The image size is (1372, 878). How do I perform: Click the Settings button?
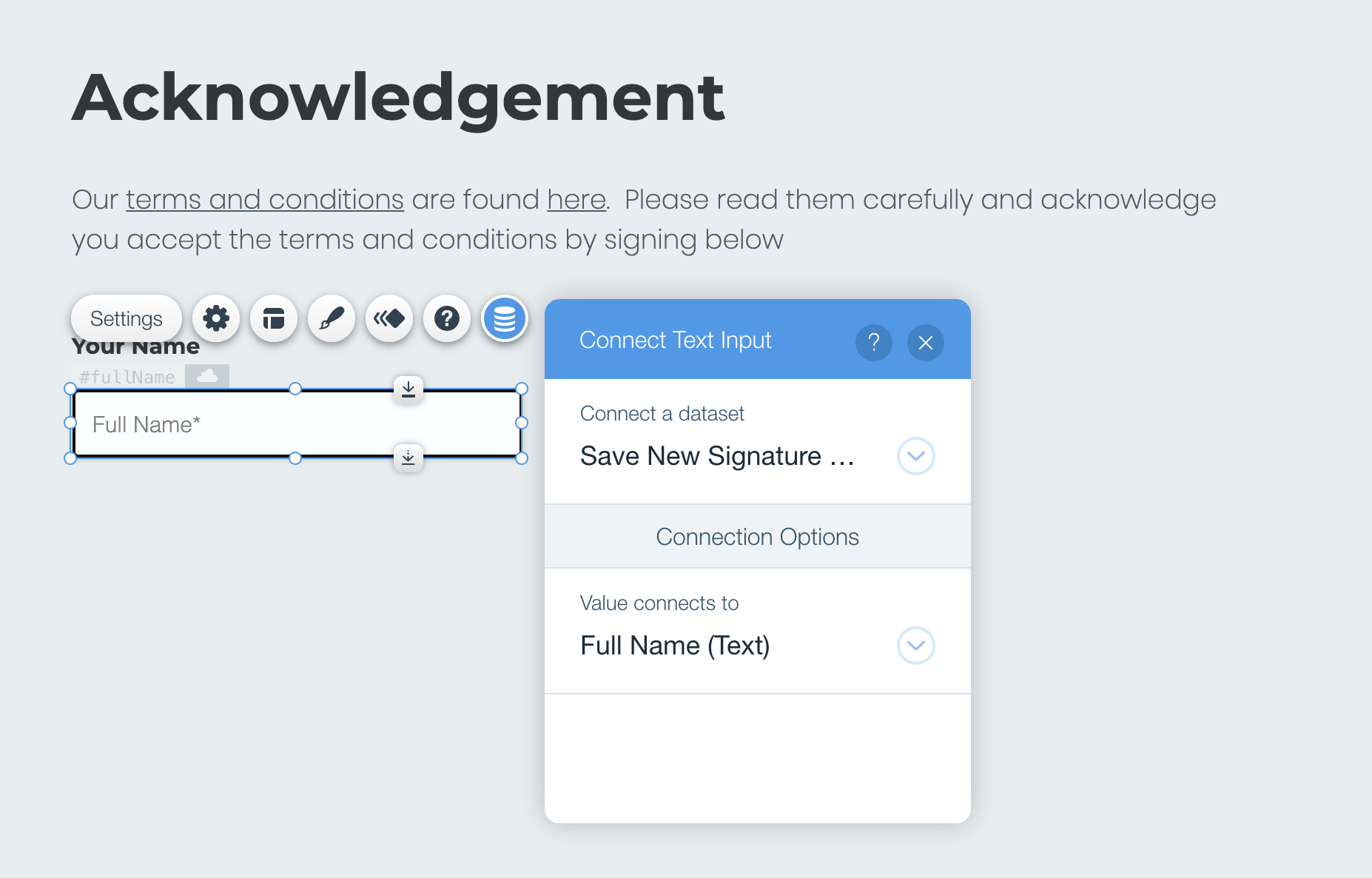127,319
